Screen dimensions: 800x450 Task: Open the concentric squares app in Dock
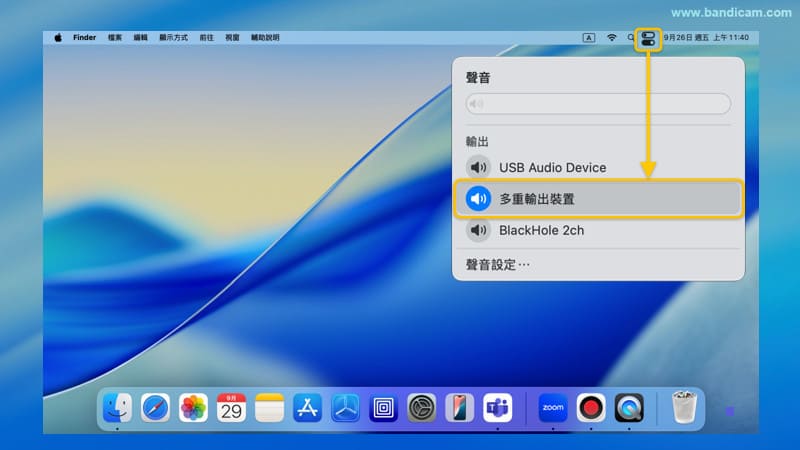coord(383,408)
